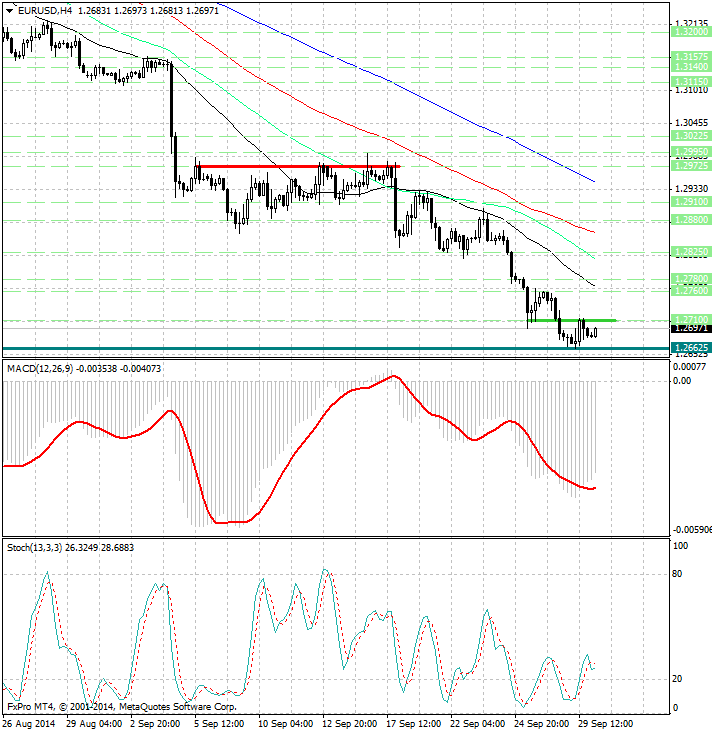Click the MACD 0.00 zero level label
Screen dimensions: 712x732
(682, 381)
